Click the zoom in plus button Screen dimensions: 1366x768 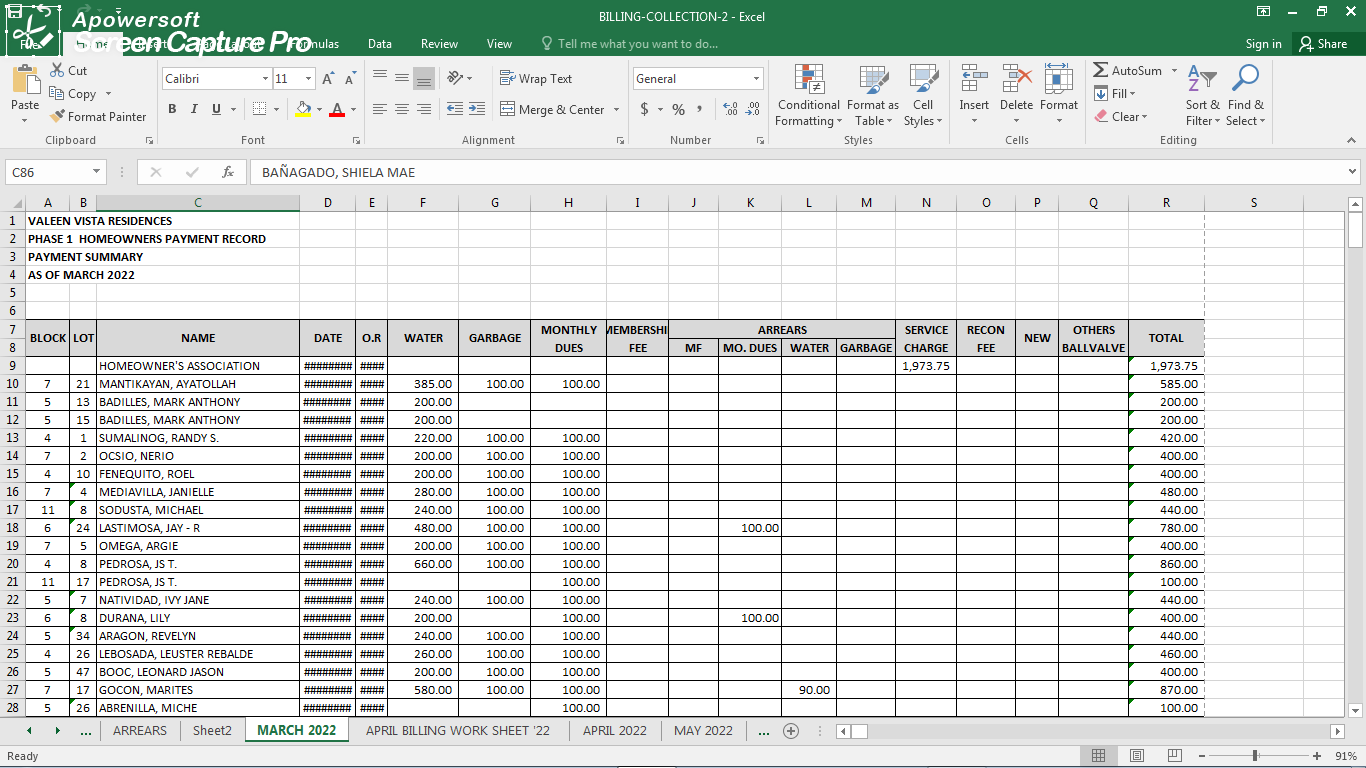[x=1317, y=756]
